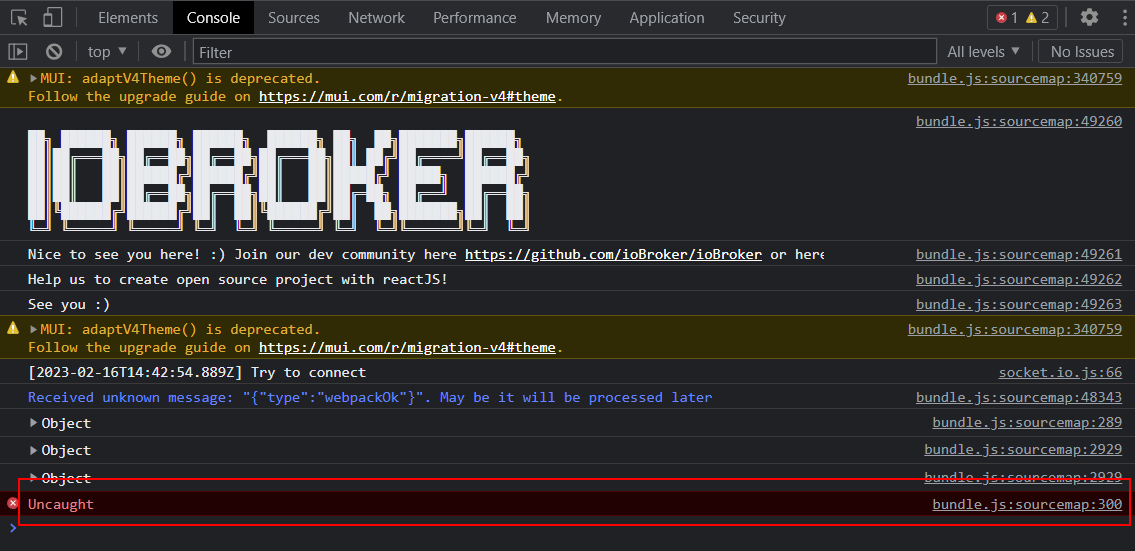
Task: Expand the Object logged at first sourcemap:2929
Action: pos(33,450)
